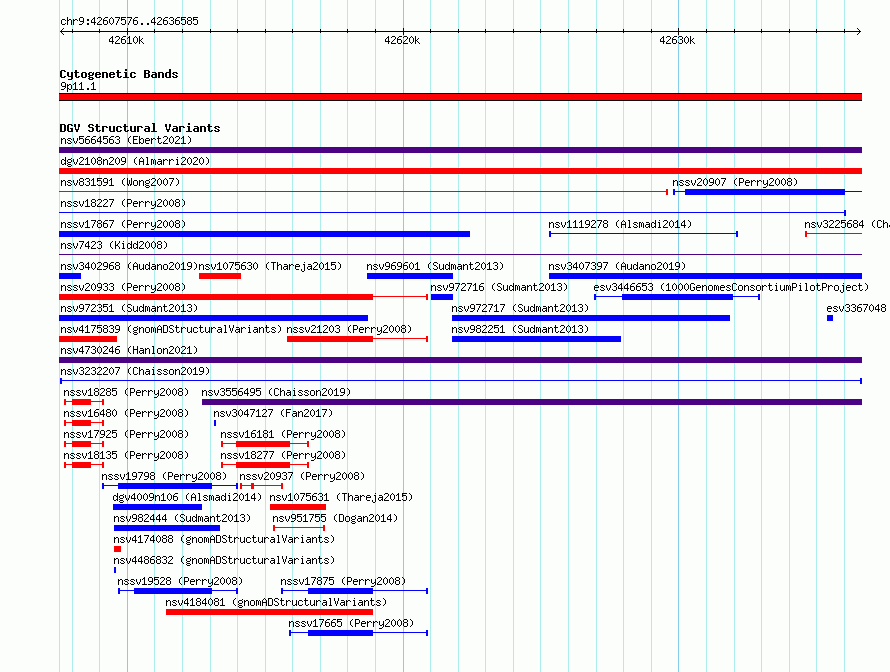Select the nsv7423 (Kidd2008) label
Screen dimensions: 890x672
[x=114, y=245]
